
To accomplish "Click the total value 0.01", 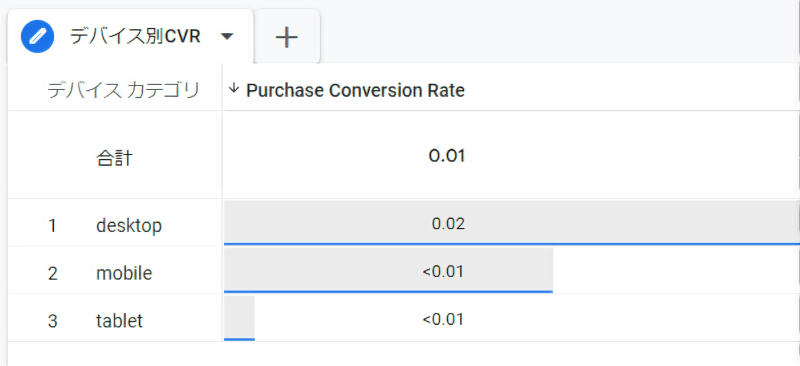I will tap(446, 156).
